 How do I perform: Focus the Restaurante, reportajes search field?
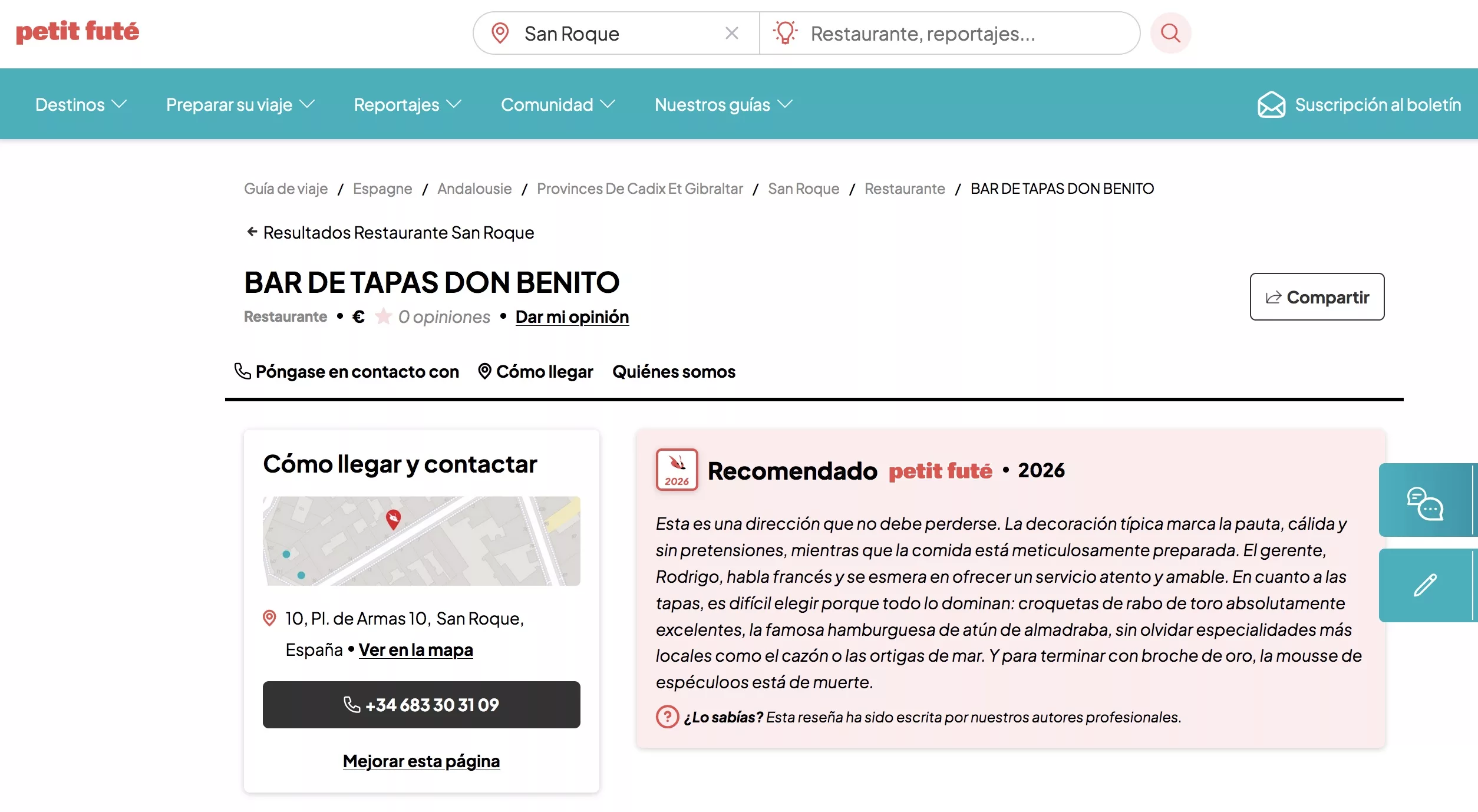click(x=943, y=34)
